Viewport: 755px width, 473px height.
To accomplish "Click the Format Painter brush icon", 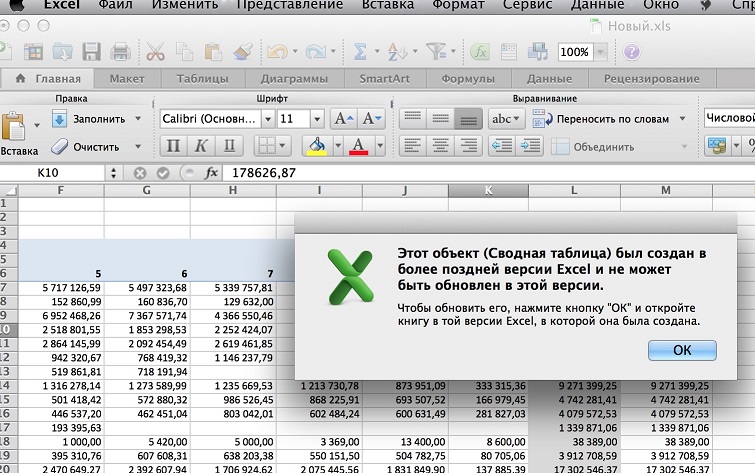I will click(243, 52).
